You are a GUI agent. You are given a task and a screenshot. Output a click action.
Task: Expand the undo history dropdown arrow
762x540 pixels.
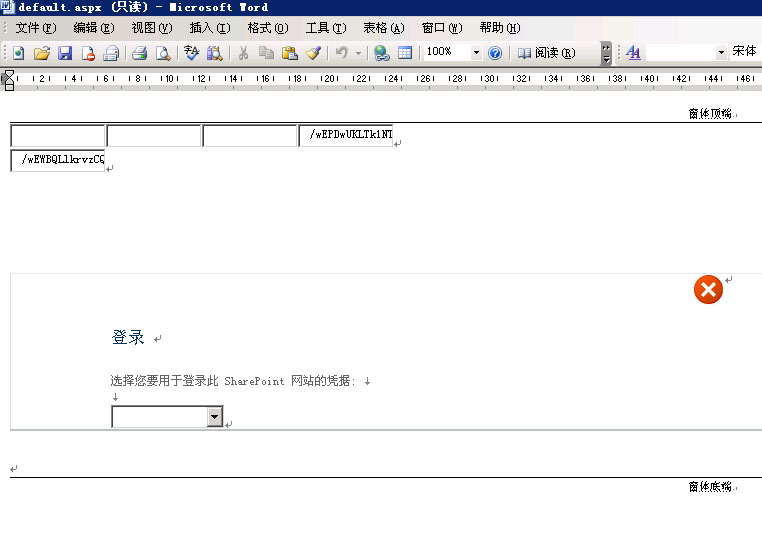pos(359,52)
